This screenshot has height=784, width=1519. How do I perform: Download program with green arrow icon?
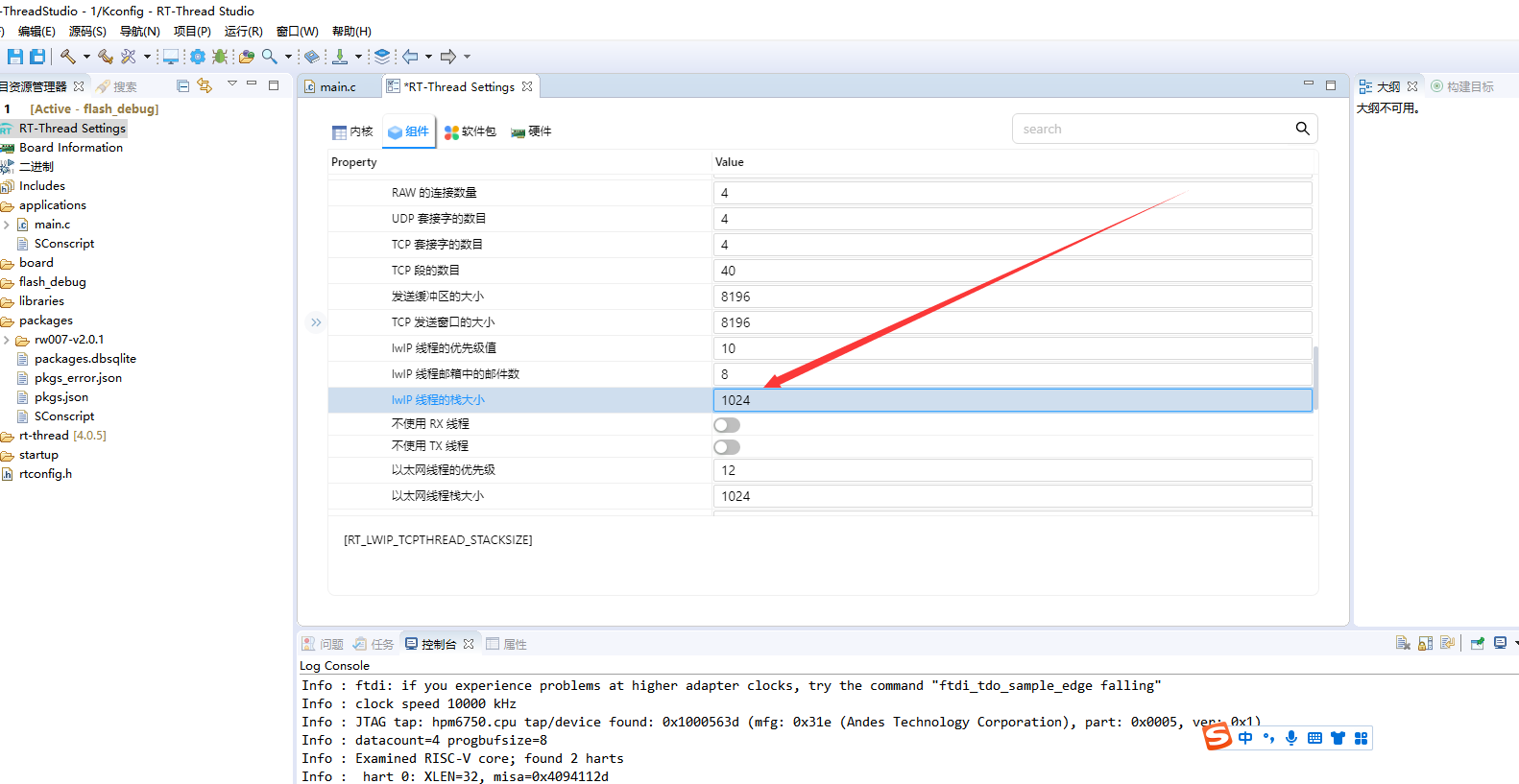click(340, 57)
